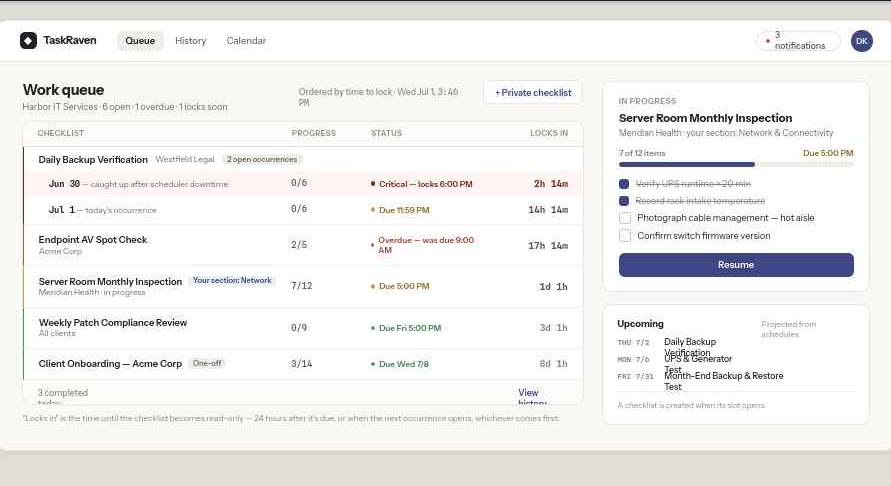Select the Jul 1 today's occurrence row
891x486 pixels.
[303, 210]
